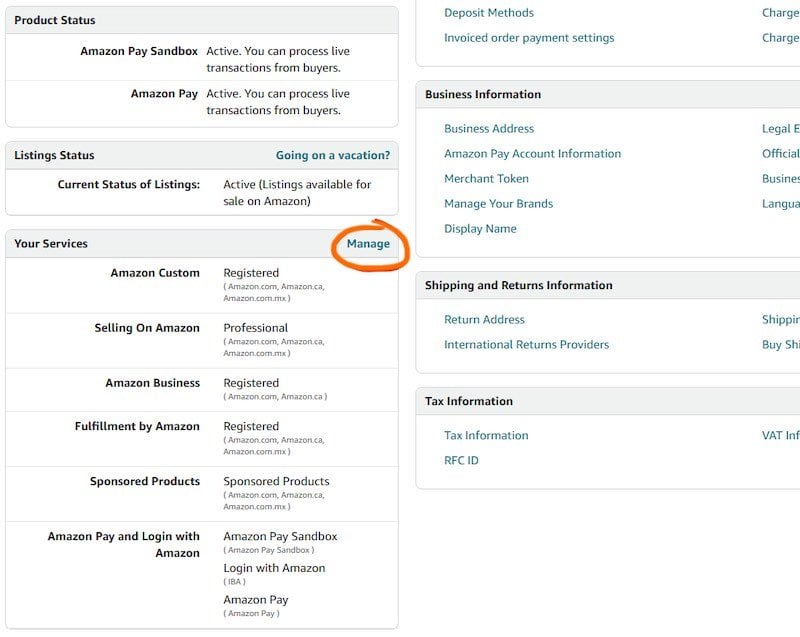Open the Going on a vacation? link

click(x=333, y=155)
